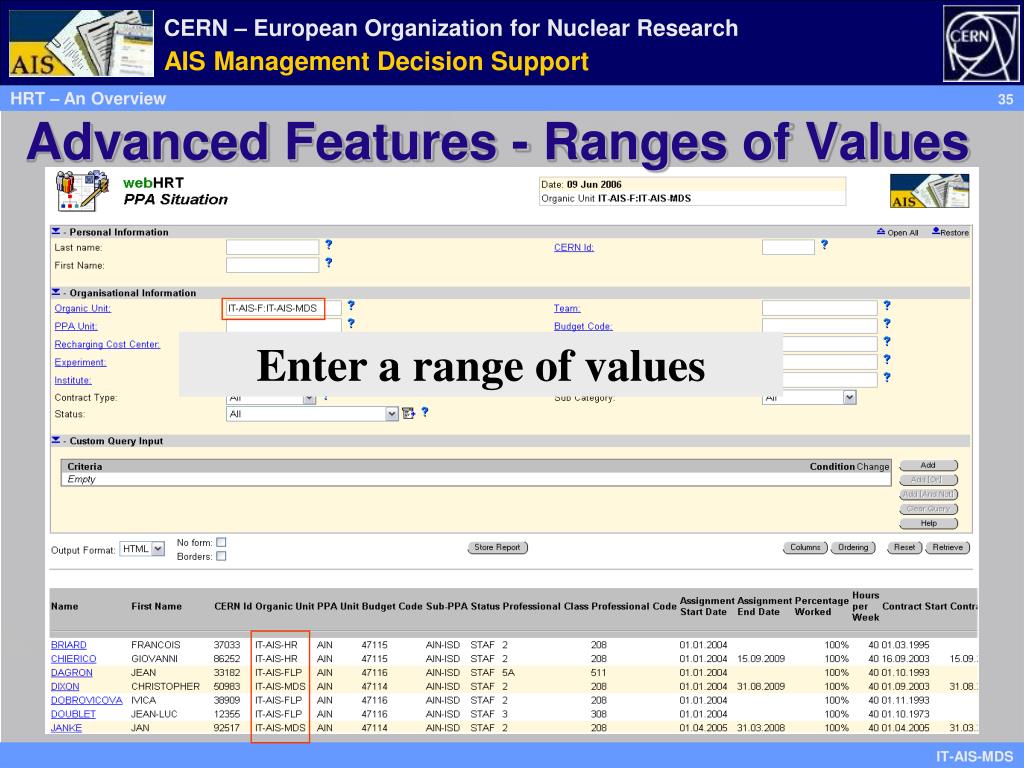The width and height of the screenshot is (1024, 768).
Task: Click the CHRISTOPHER first name cell
Action: 165,686
